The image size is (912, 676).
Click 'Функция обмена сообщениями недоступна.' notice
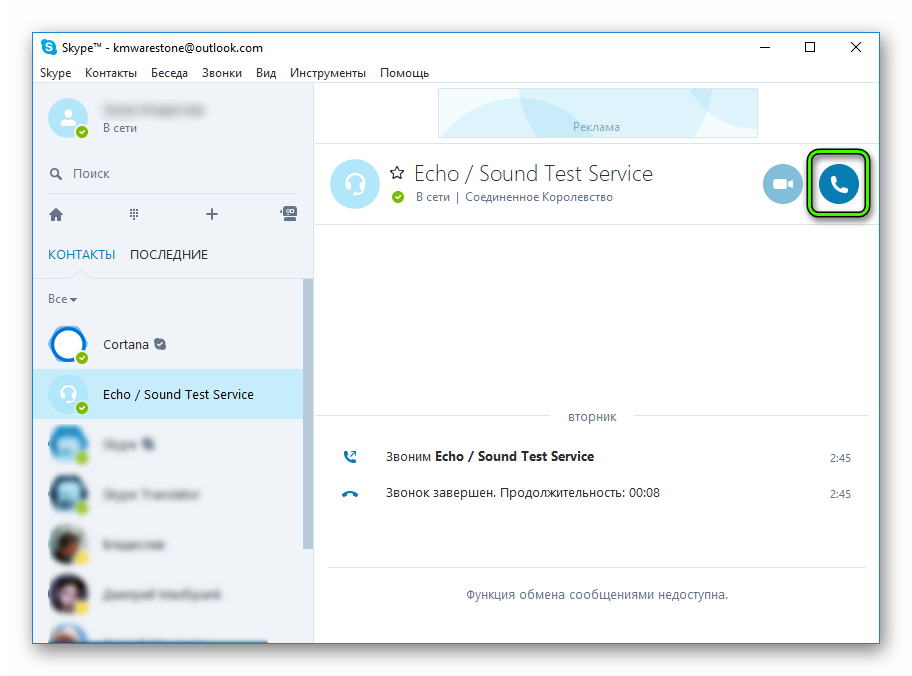point(597,595)
